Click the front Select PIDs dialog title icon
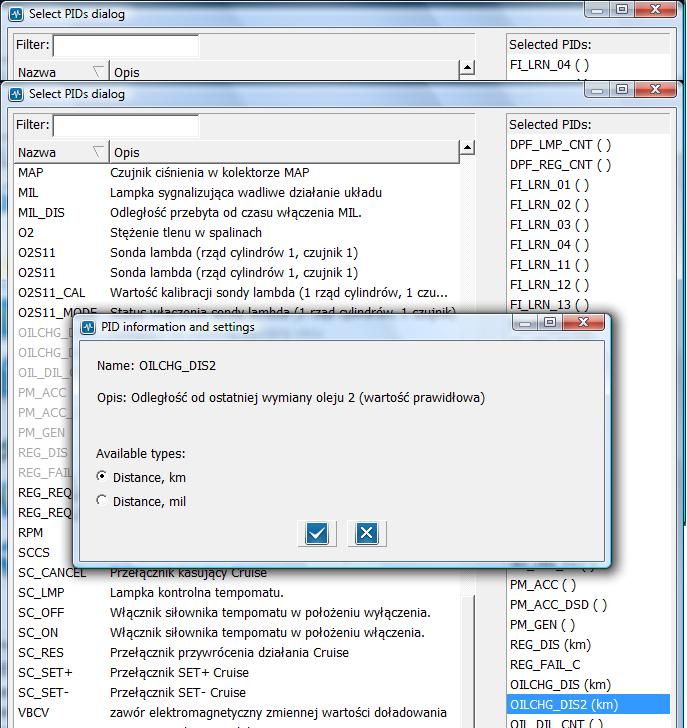The height and width of the screenshot is (728, 687). coord(16,94)
